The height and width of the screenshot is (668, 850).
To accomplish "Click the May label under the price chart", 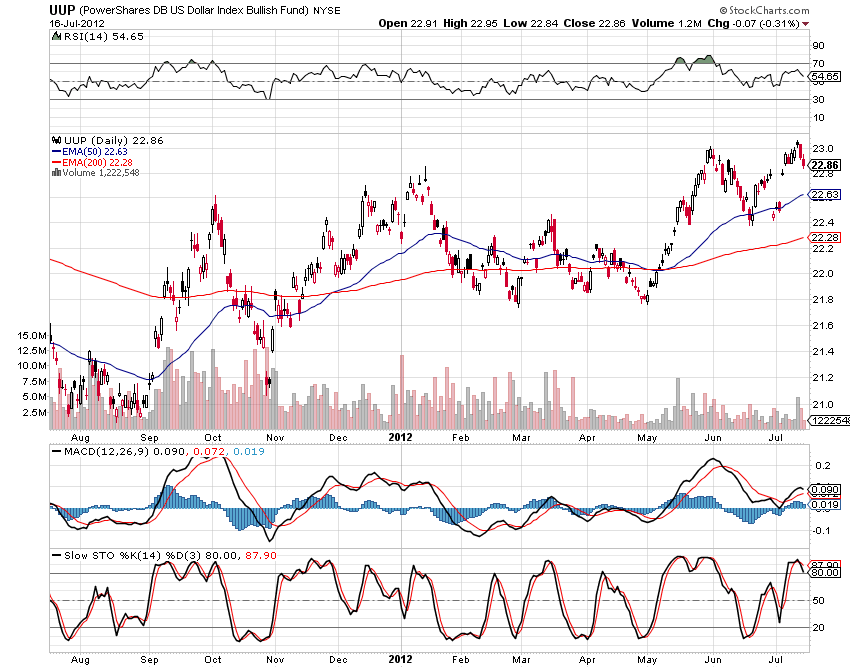I will (647, 438).
